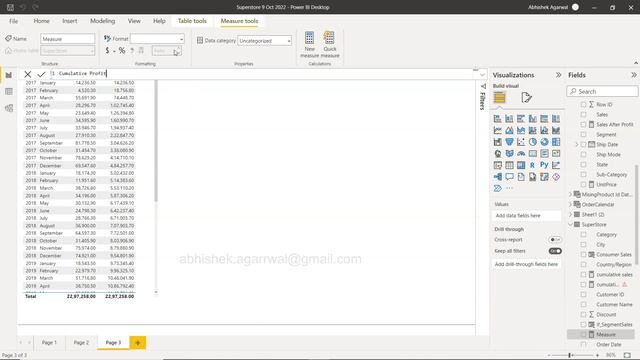Check the Category field checkbox

[x=583, y=235]
